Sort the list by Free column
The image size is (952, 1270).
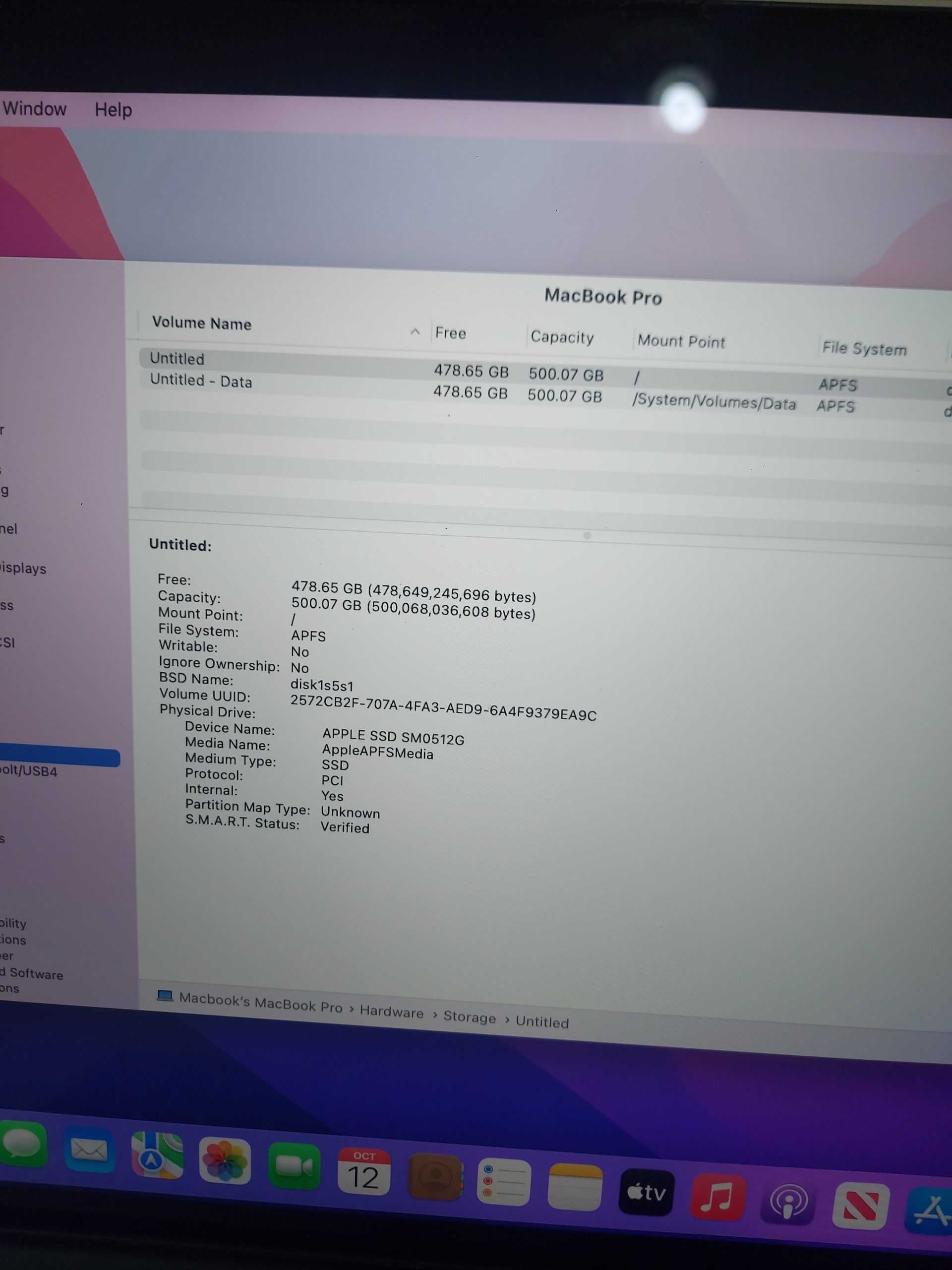click(x=450, y=333)
